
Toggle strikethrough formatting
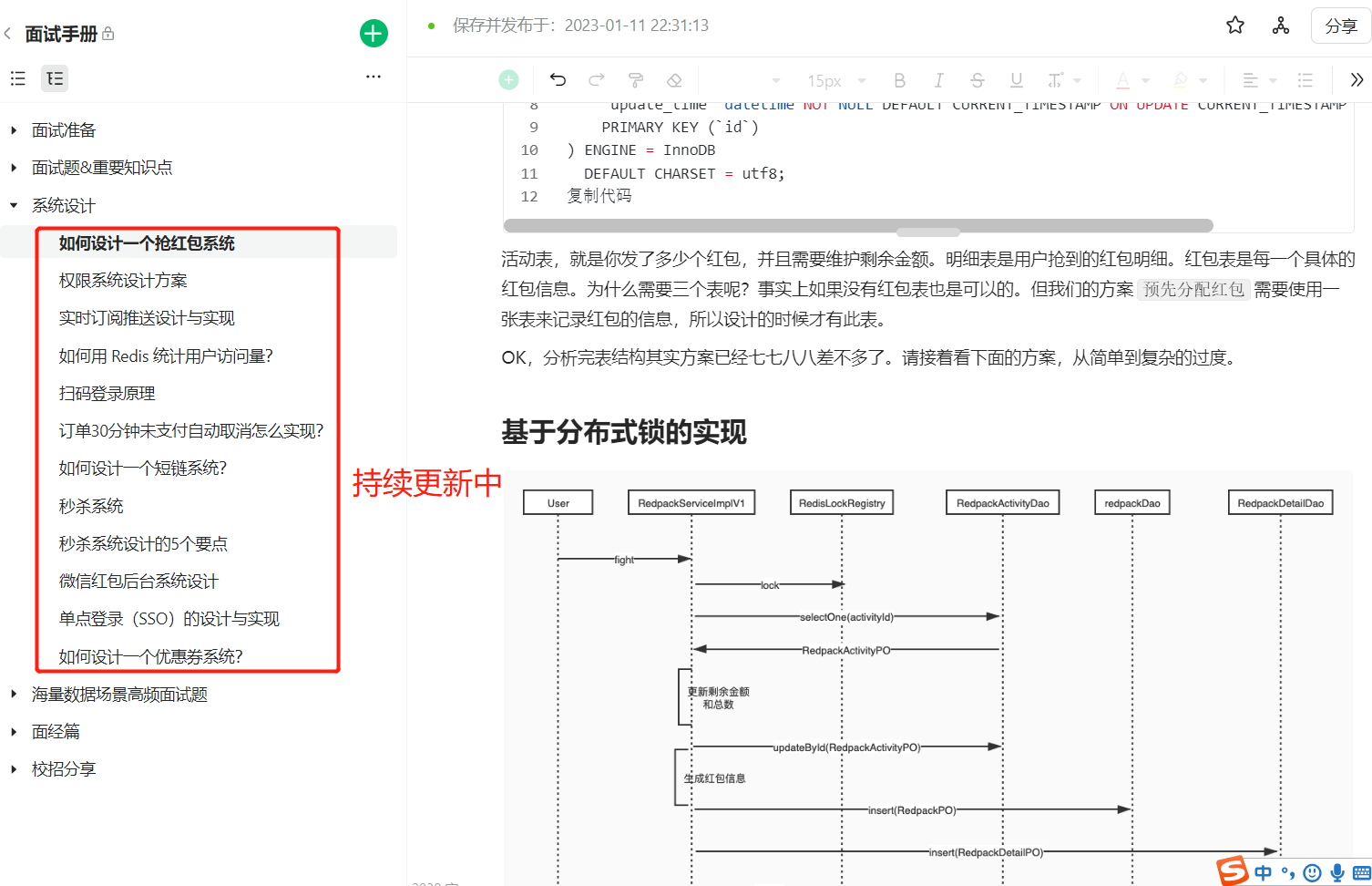978,80
